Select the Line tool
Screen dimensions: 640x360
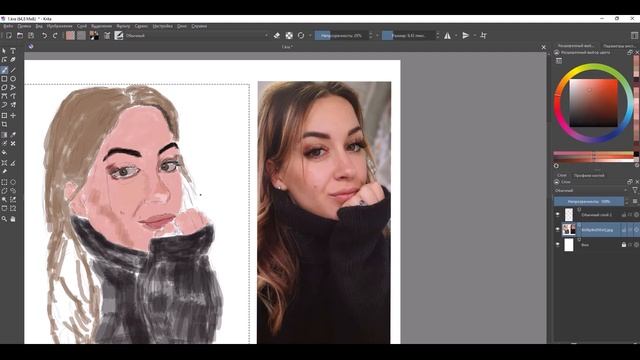click(x=13, y=70)
